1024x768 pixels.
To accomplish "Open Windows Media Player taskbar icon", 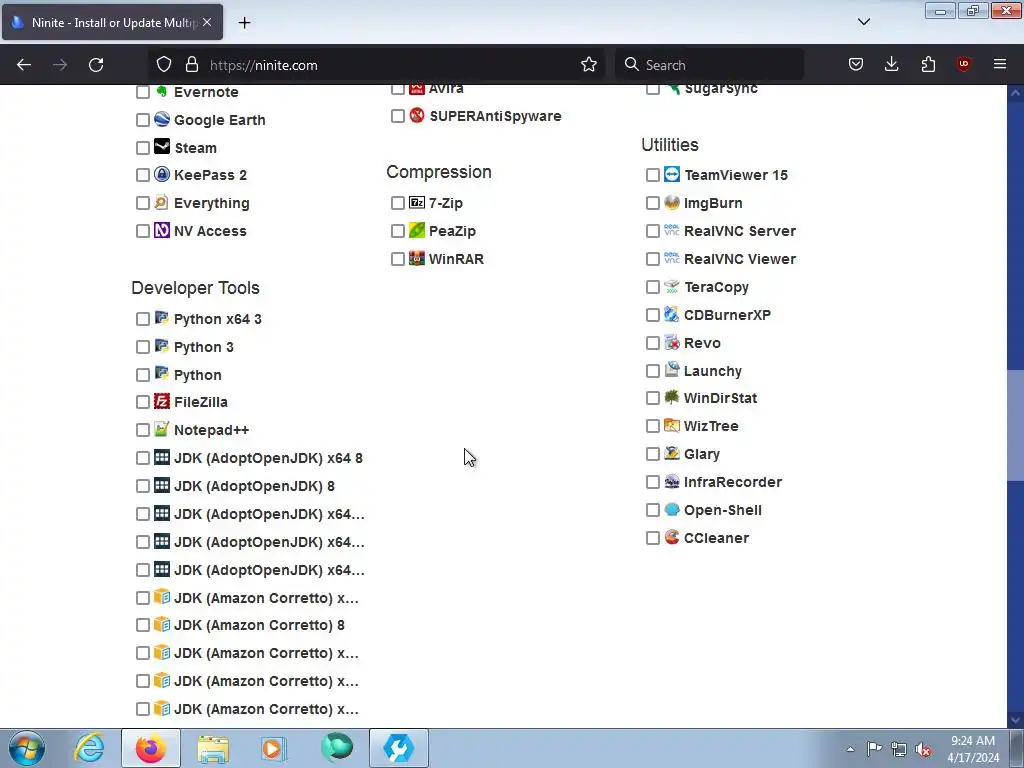I will pyautogui.click(x=273, y=748).
